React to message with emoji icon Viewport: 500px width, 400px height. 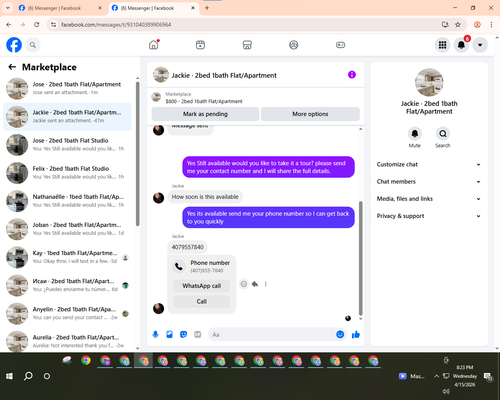pyautogui.click(x=244, y=284)
